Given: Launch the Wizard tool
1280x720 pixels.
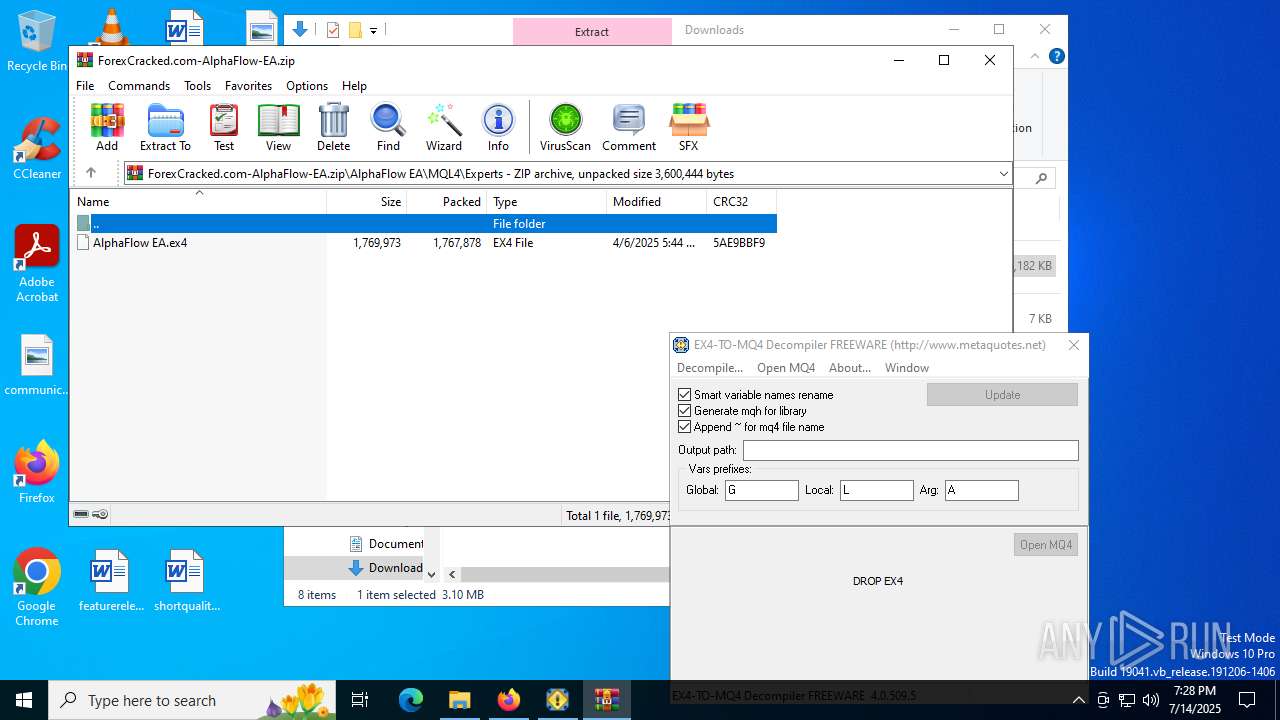Looking at the screenshot, I should click(443, 127).
